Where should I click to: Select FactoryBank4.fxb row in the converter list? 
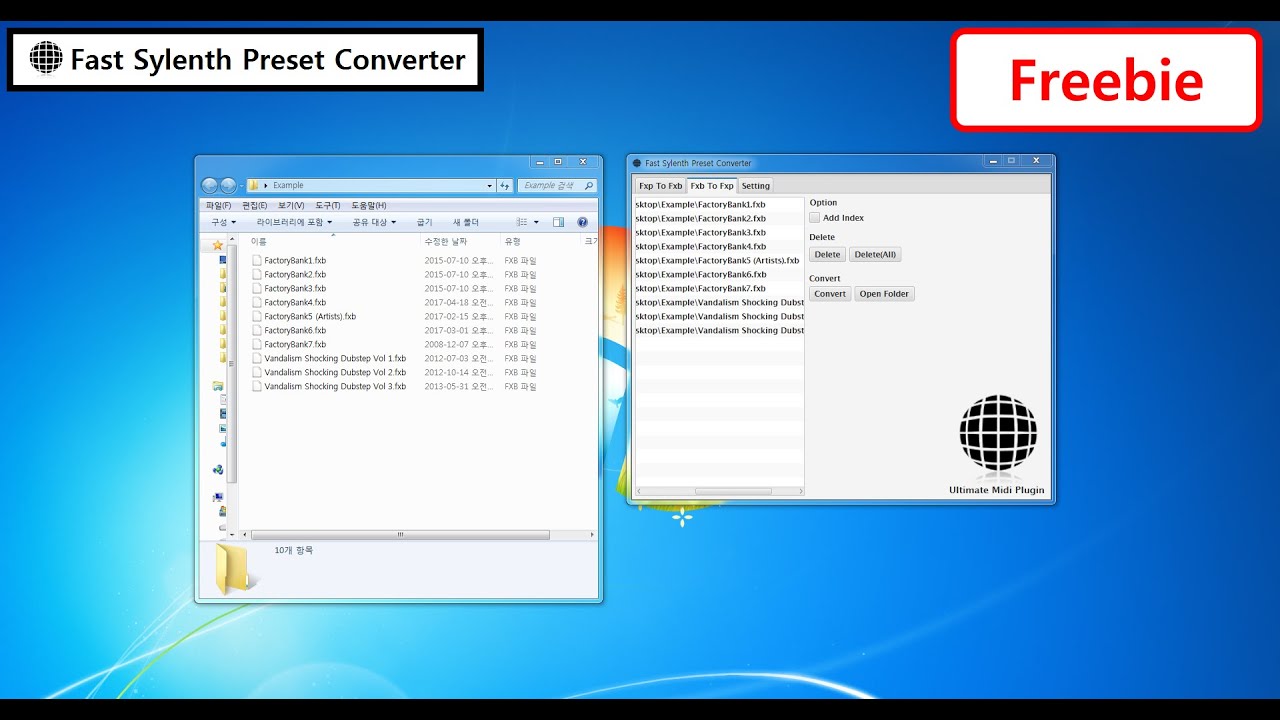(719, 246)
